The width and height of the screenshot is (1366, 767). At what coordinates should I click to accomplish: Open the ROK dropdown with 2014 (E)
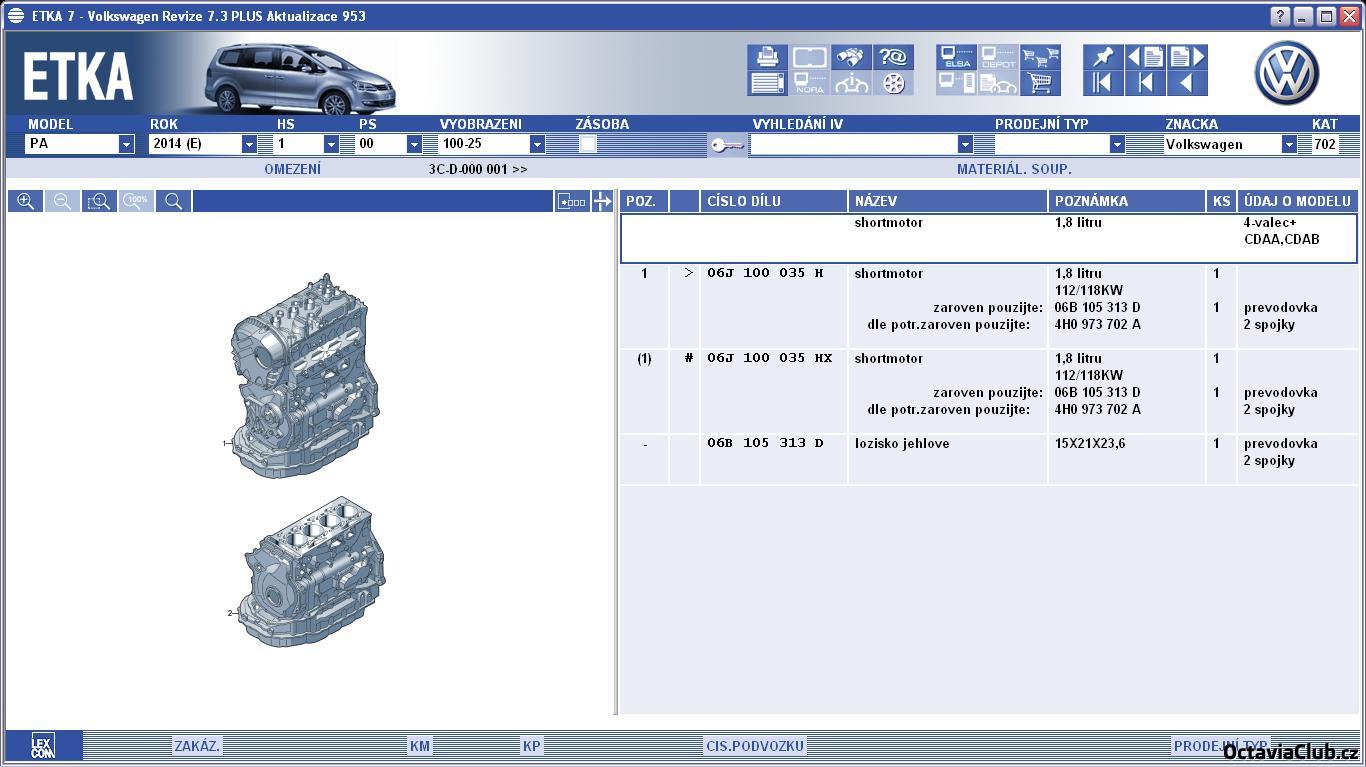pyautogui.click(x=249, y=144)
